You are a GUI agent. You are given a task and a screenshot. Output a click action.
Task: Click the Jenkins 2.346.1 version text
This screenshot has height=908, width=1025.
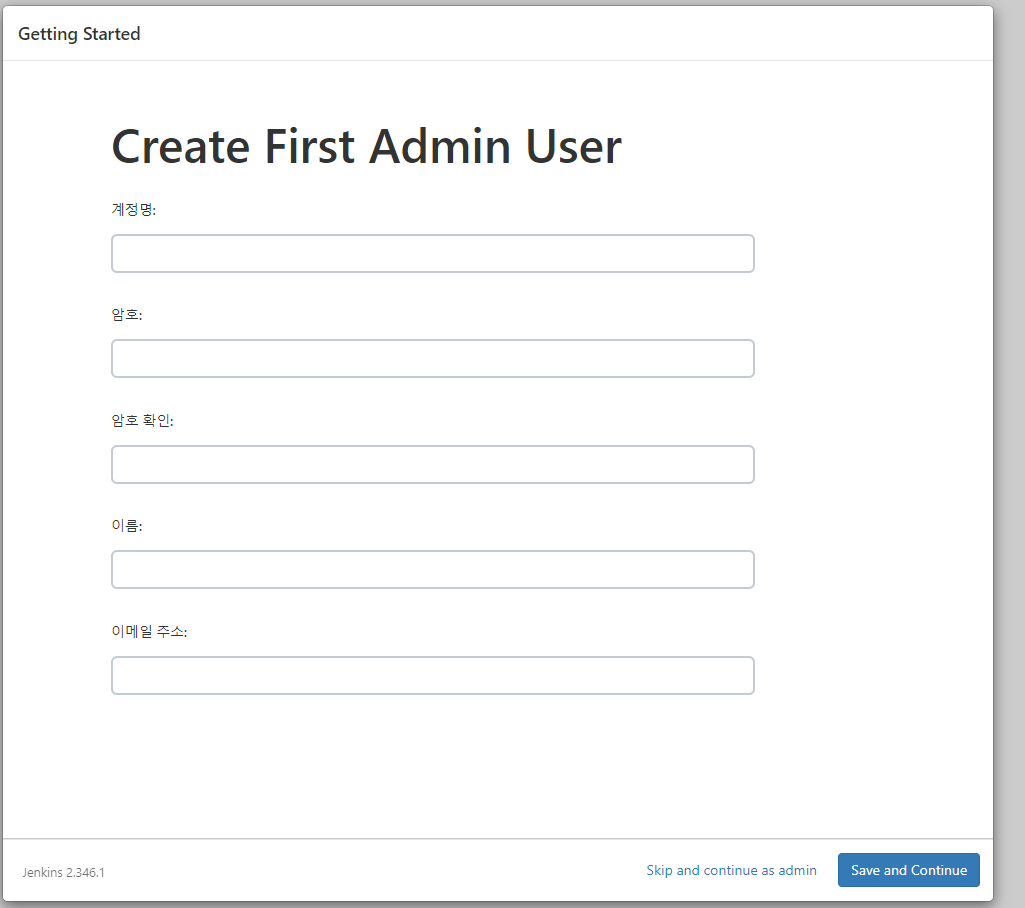(x=63, y=872)
